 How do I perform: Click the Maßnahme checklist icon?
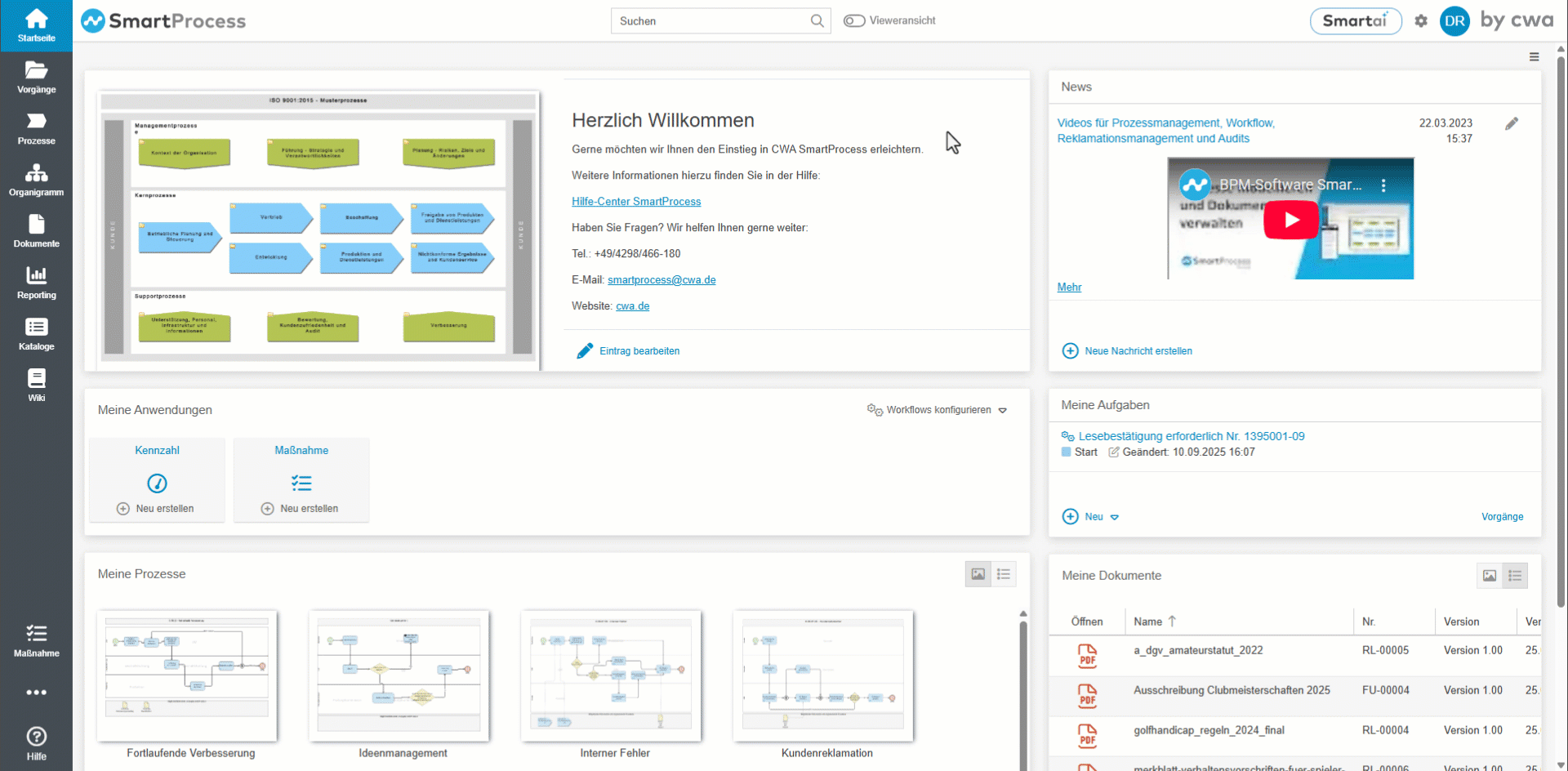(301, 484)
